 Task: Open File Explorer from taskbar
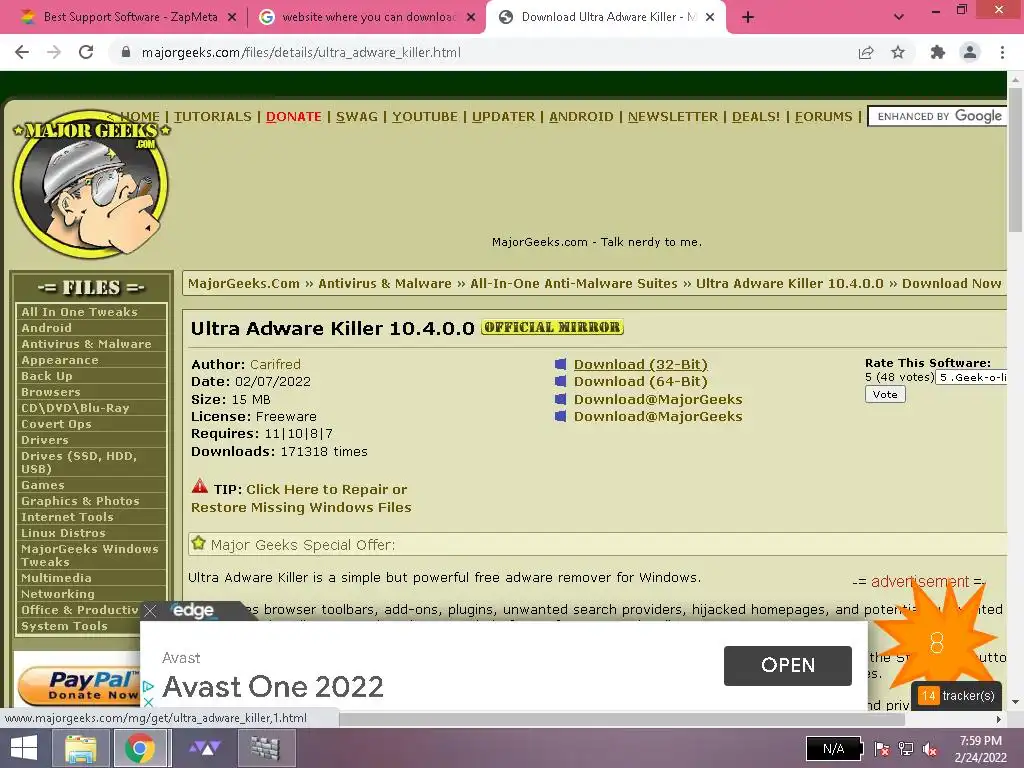coord(80,748)
